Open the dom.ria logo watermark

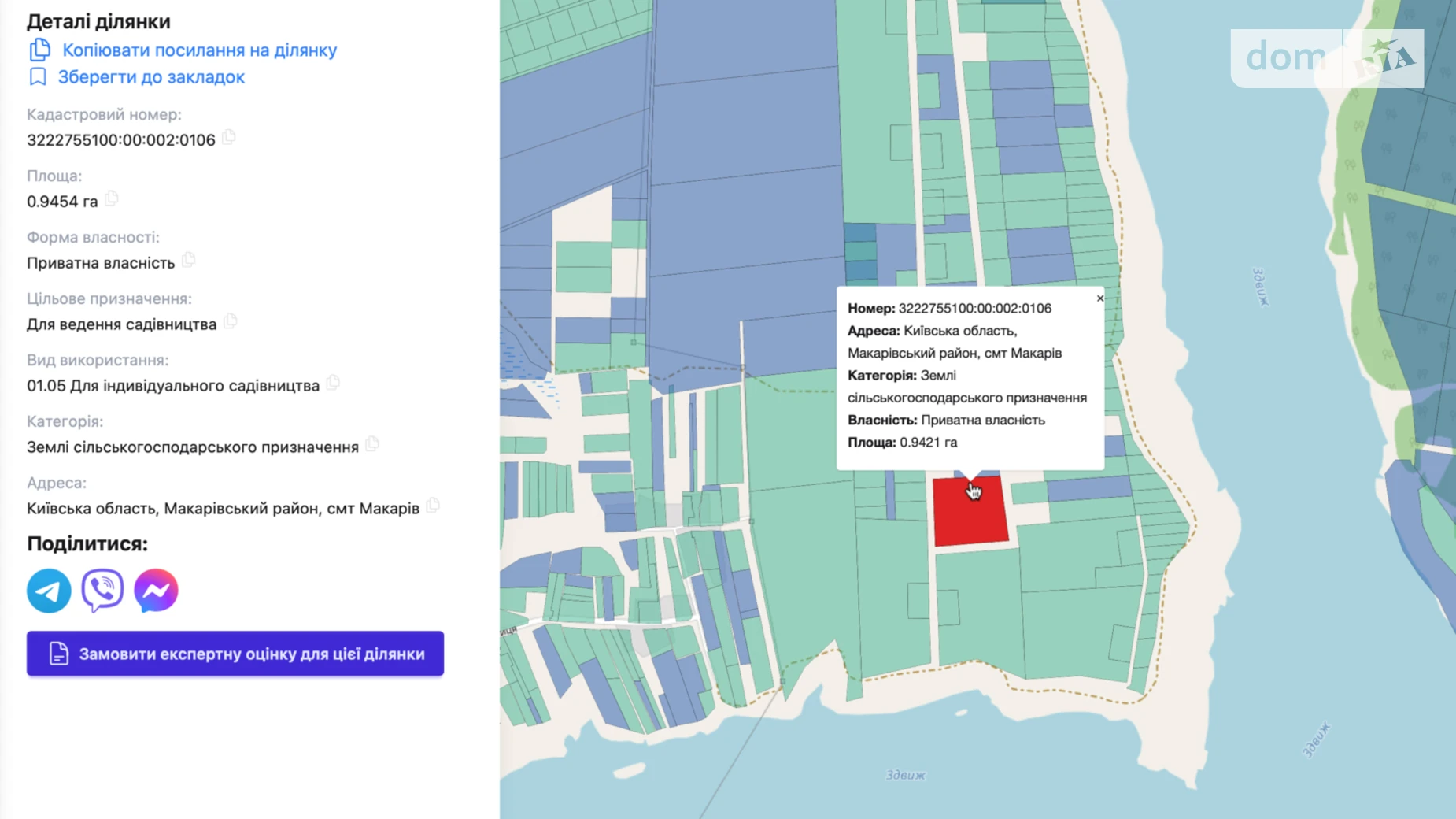click(1327, 58)
